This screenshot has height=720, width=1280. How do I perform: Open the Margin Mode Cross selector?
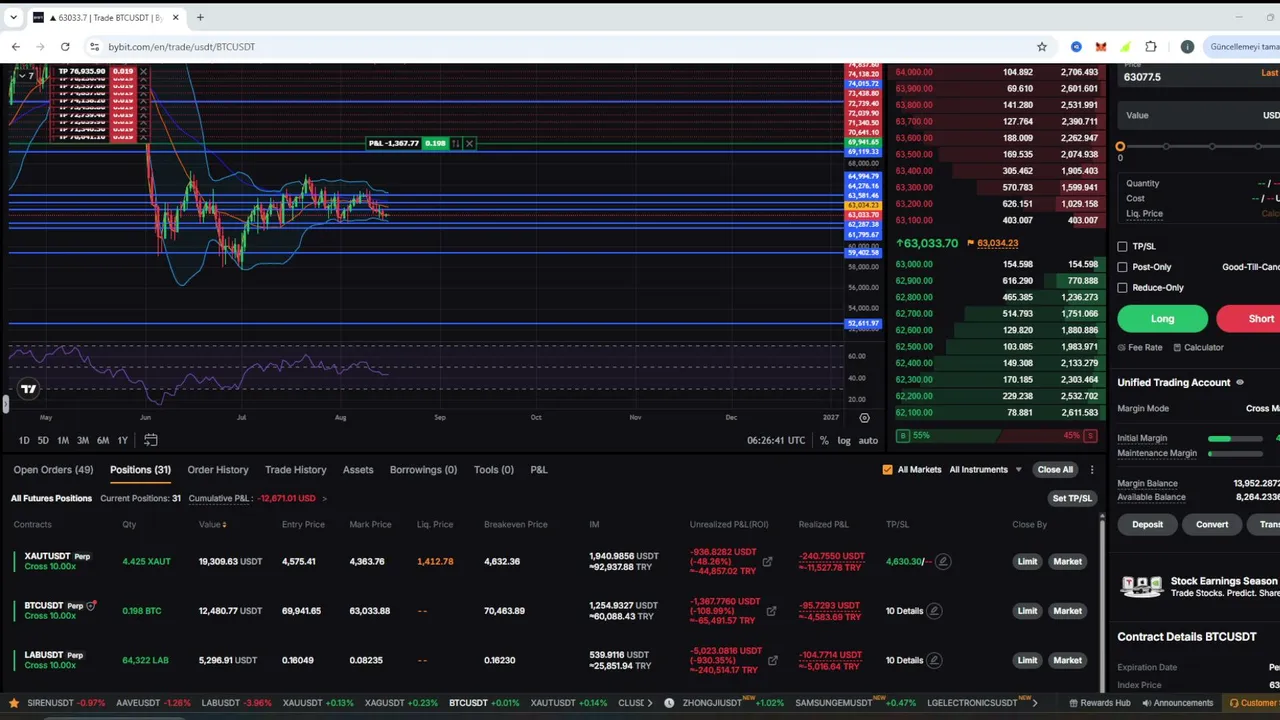pyautogui.click(x=1262, y=409)
